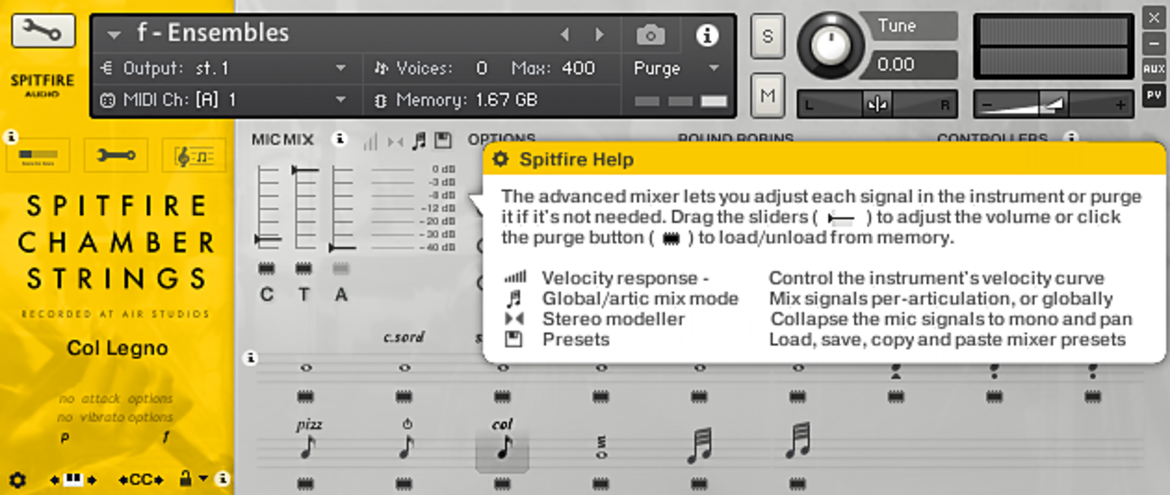Open the wrench instrument edit button
The image size is (1170, 495).
(43, 30)
